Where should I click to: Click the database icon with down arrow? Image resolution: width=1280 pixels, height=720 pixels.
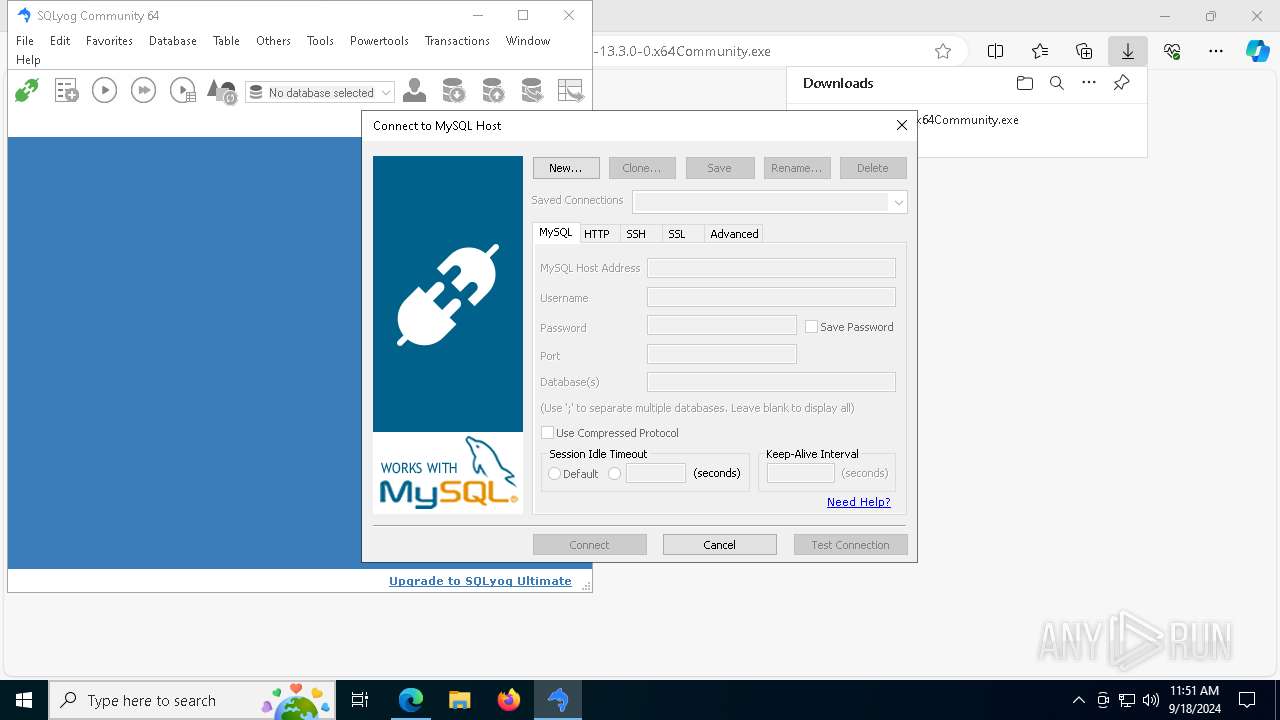[x=453, y=91]
